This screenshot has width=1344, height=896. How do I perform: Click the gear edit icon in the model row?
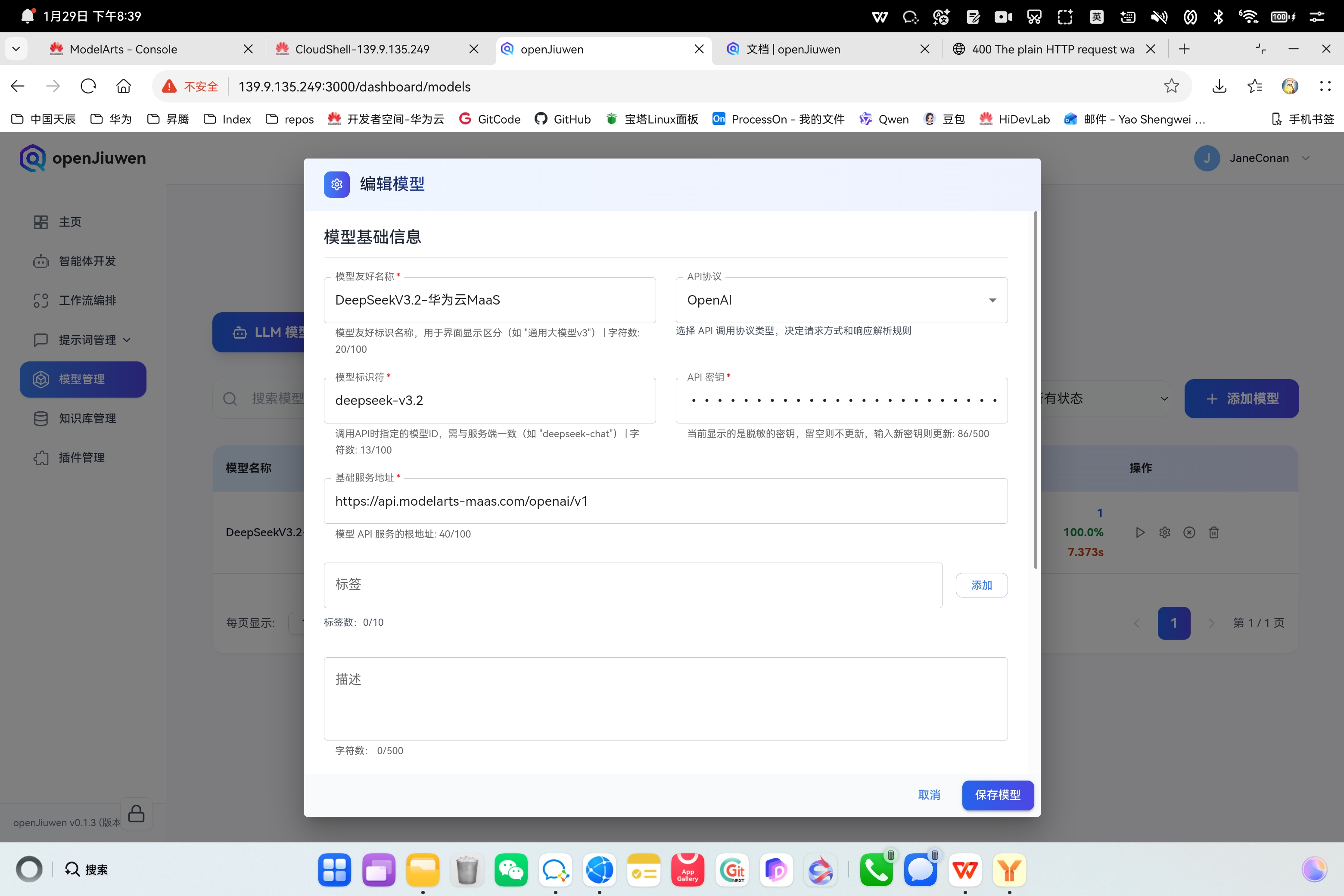point(1164,532)
